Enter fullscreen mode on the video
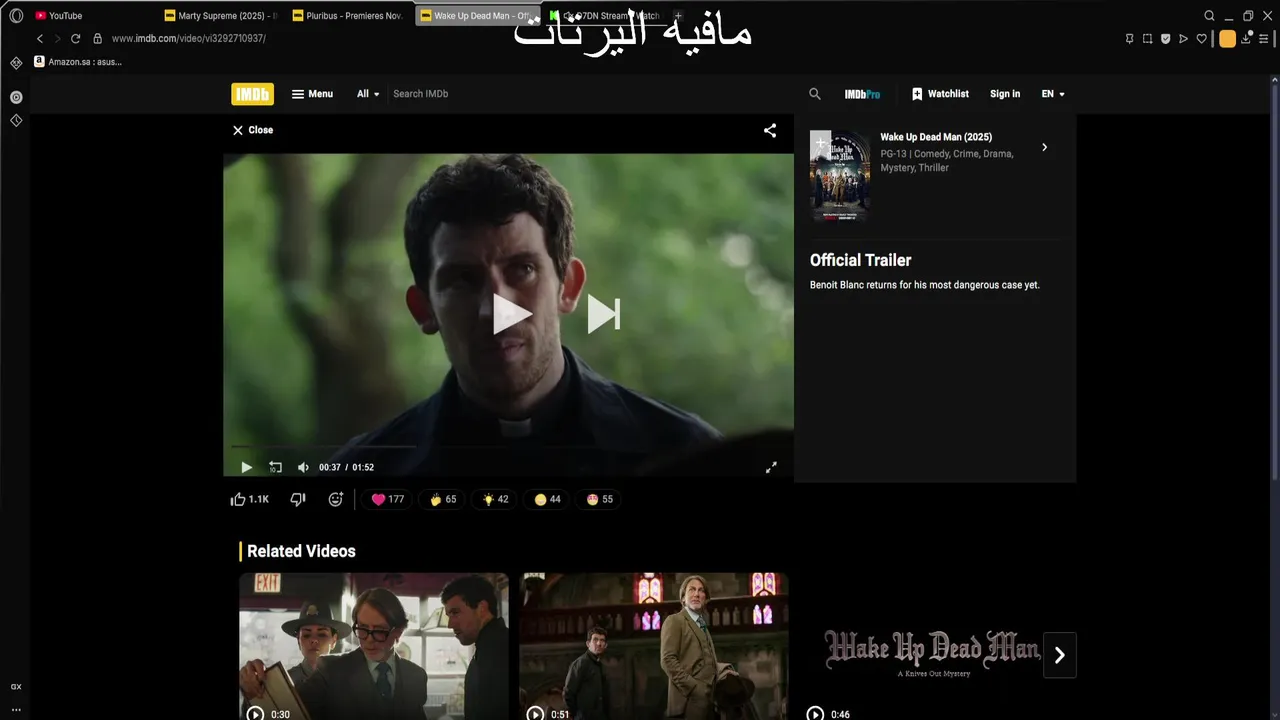Screen dimensions: 1280x720 click(x=771, y=467)
